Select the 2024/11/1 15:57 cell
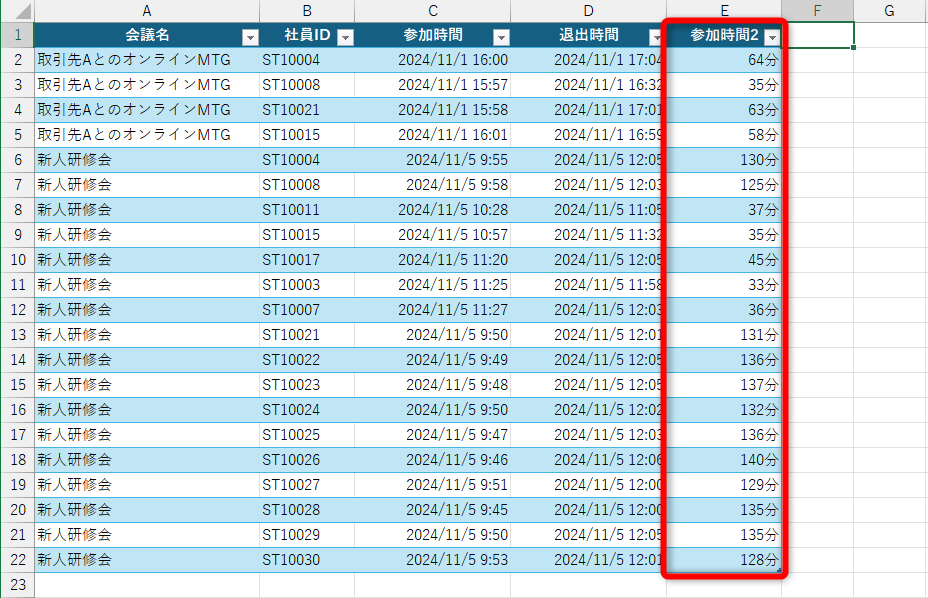 433,85
